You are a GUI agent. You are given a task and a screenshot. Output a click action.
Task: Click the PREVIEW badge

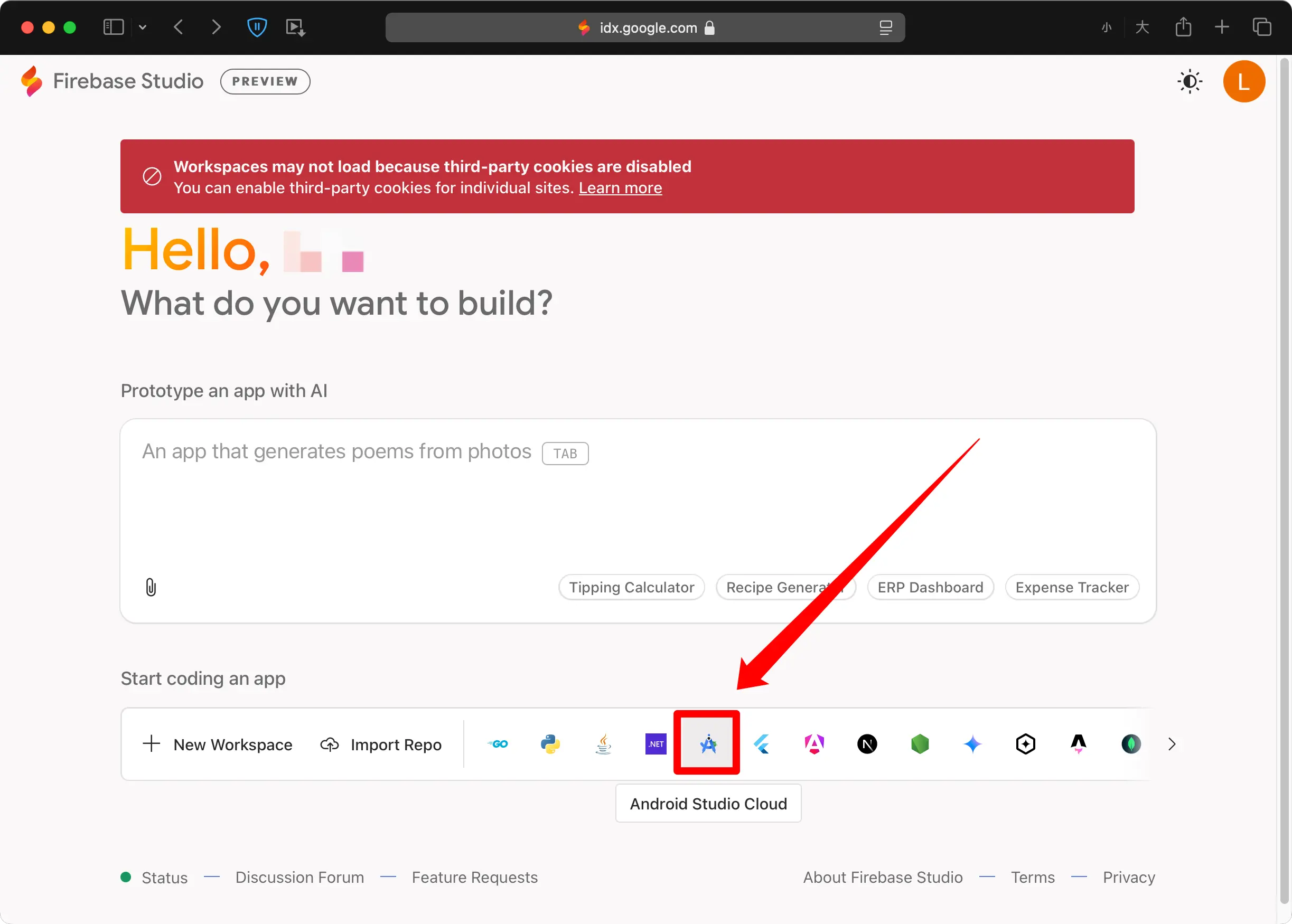(265, 81)
